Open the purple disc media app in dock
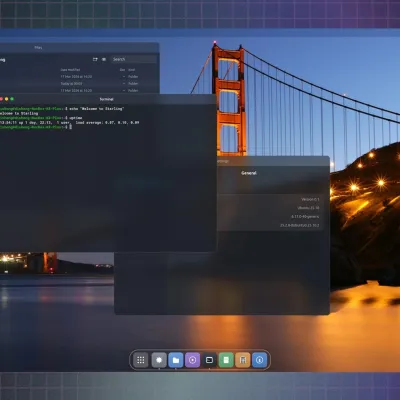The width and height of the screenshot is (400, 400). (x=192, y=360)
